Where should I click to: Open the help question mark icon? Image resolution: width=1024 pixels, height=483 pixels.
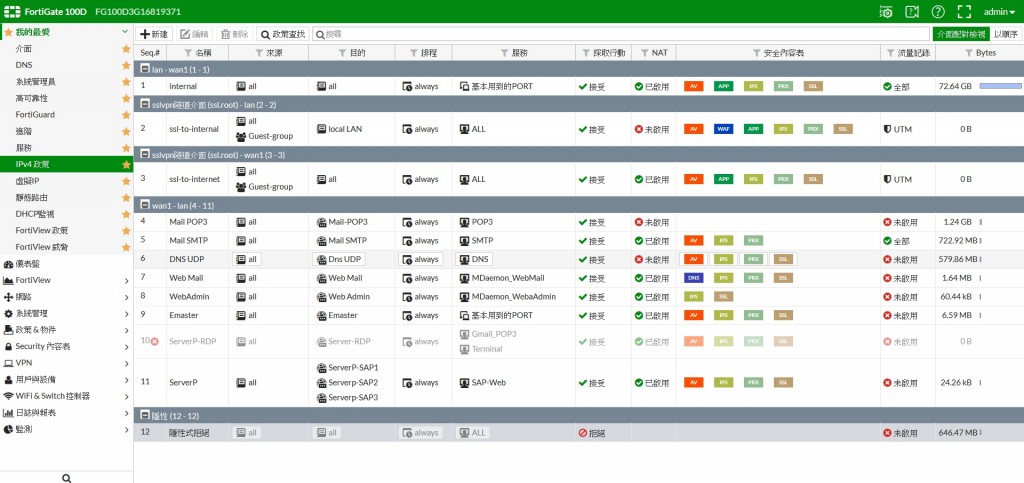point(938,12)
